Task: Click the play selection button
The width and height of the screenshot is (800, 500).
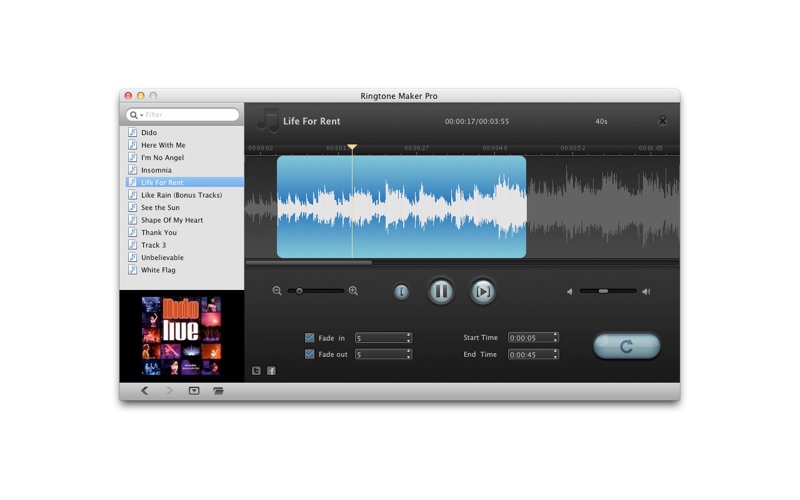Action: (483, 291)
